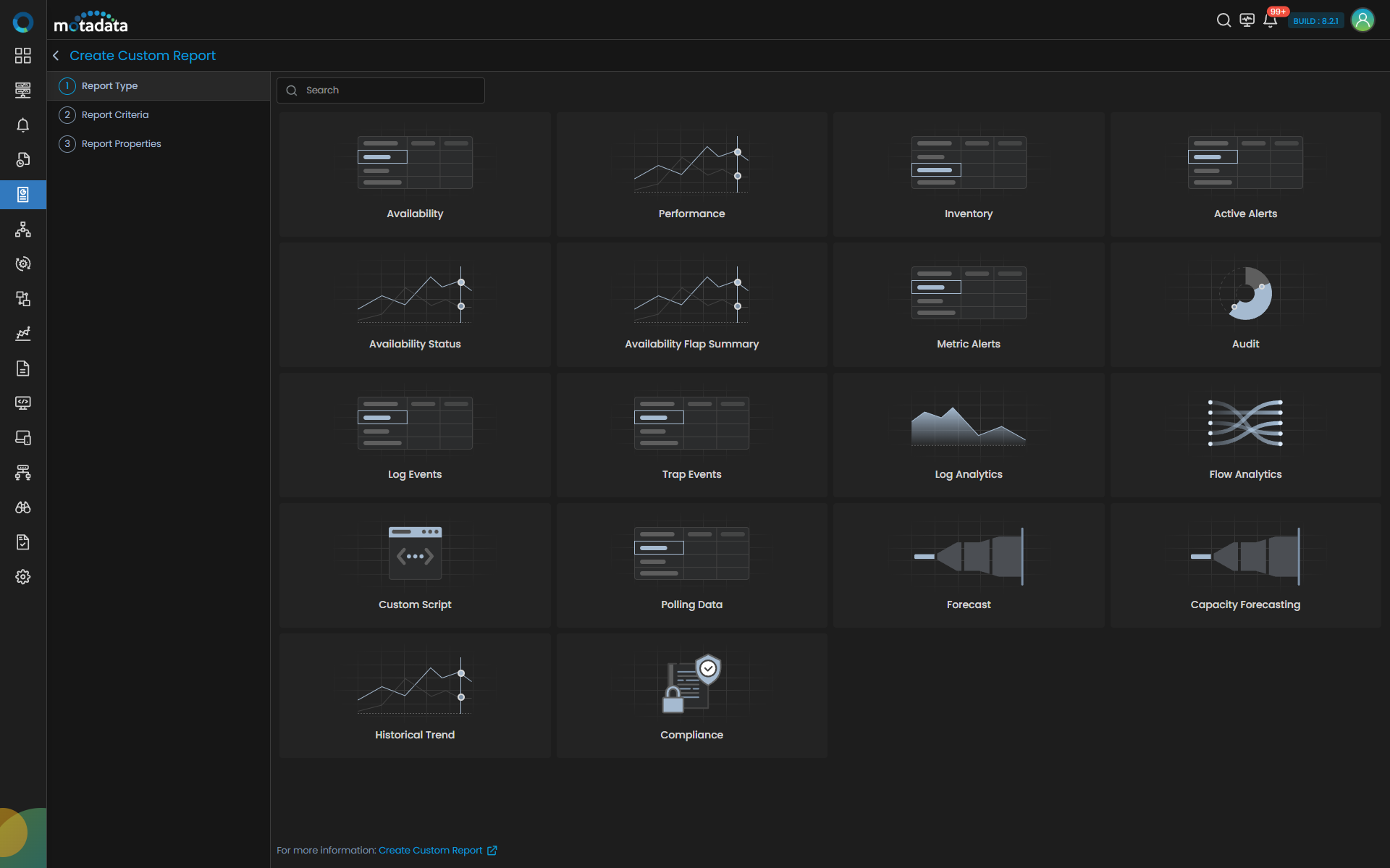Open the Create Custom Report help link
The height and width of the screenshot is (868, 1390).
point(431,850)
